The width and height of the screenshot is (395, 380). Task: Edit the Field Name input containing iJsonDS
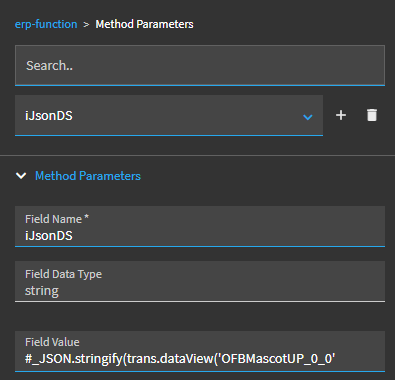pyautogui.click(x=200, y=227)
